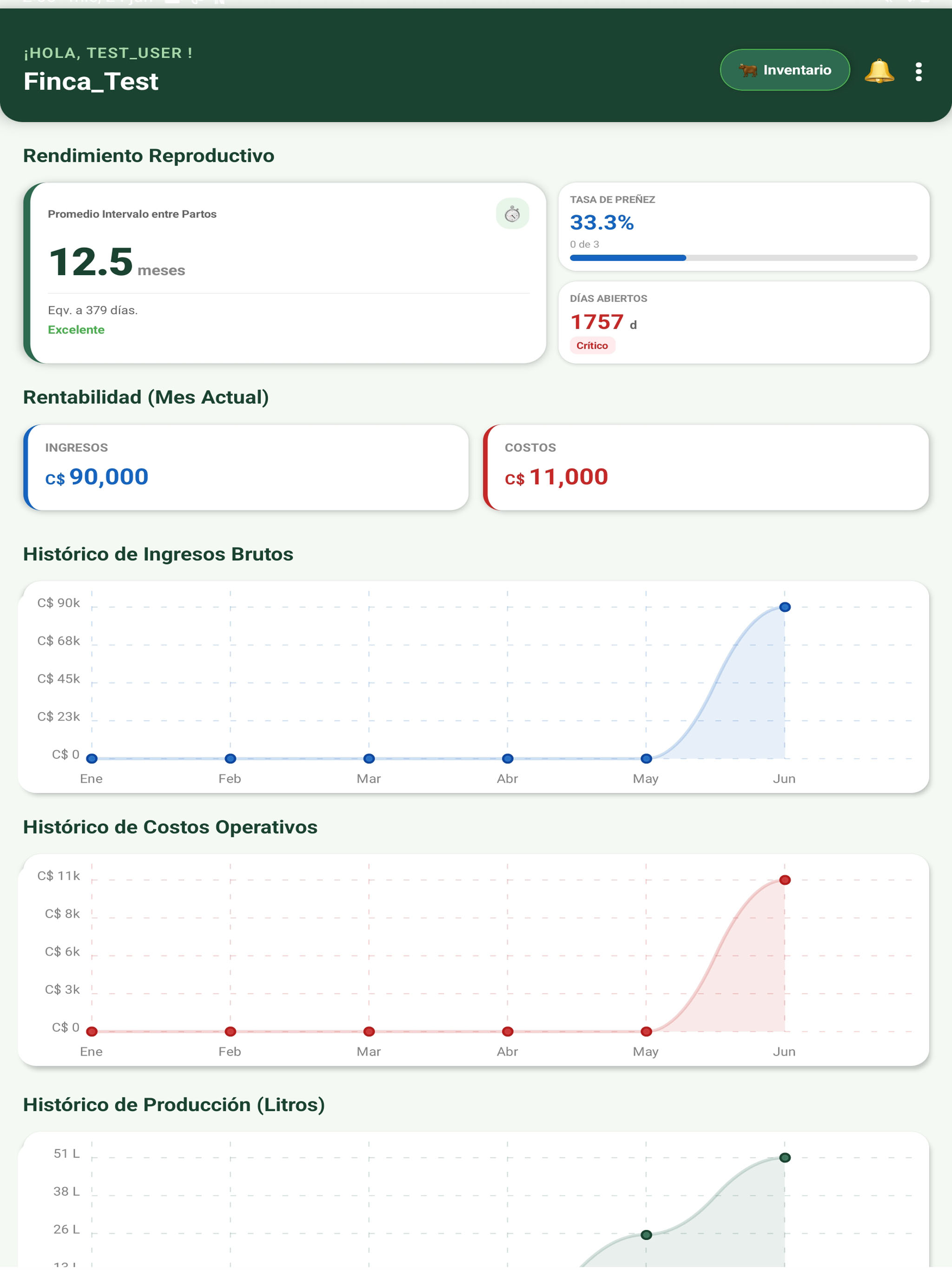Click the farm name "Finca_Test"
Viewport: 952px width, 1270px height.
click(x=91, y=81)
